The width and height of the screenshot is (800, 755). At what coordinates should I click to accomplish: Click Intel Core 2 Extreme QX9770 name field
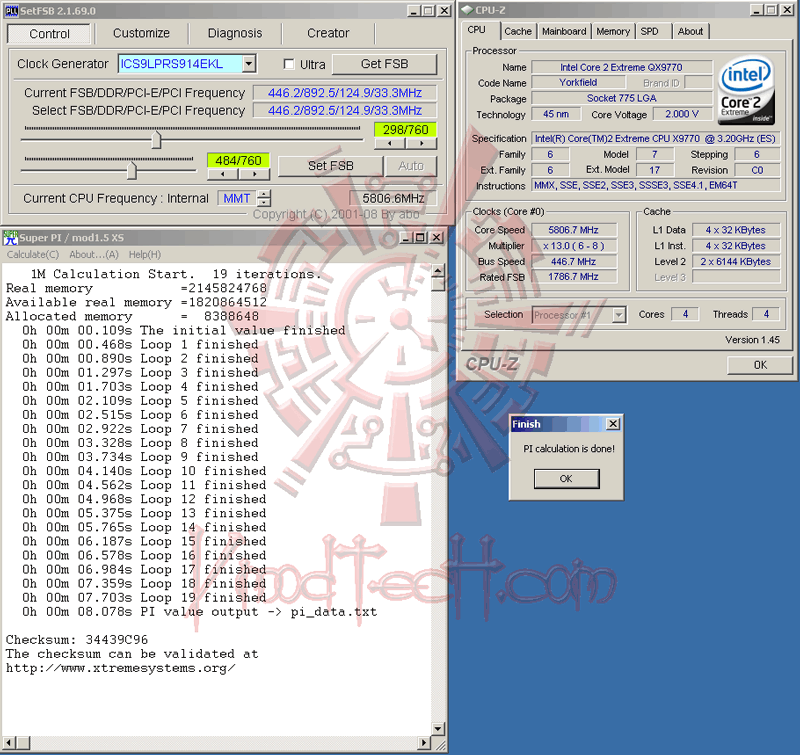(621, 67)
